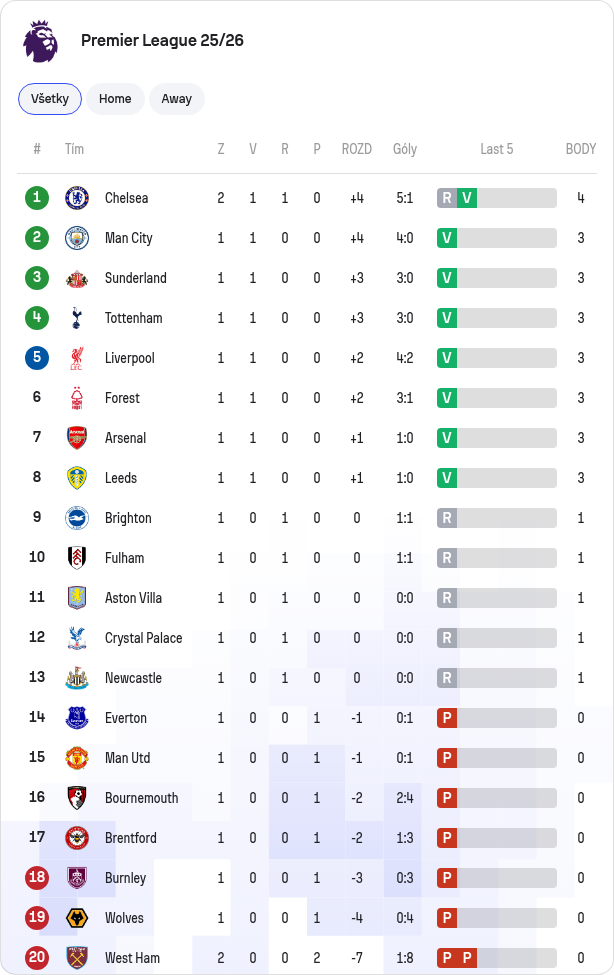Open the Liverpool crest icon
This screenshot has width=614, height=975.
click(77, 358)
